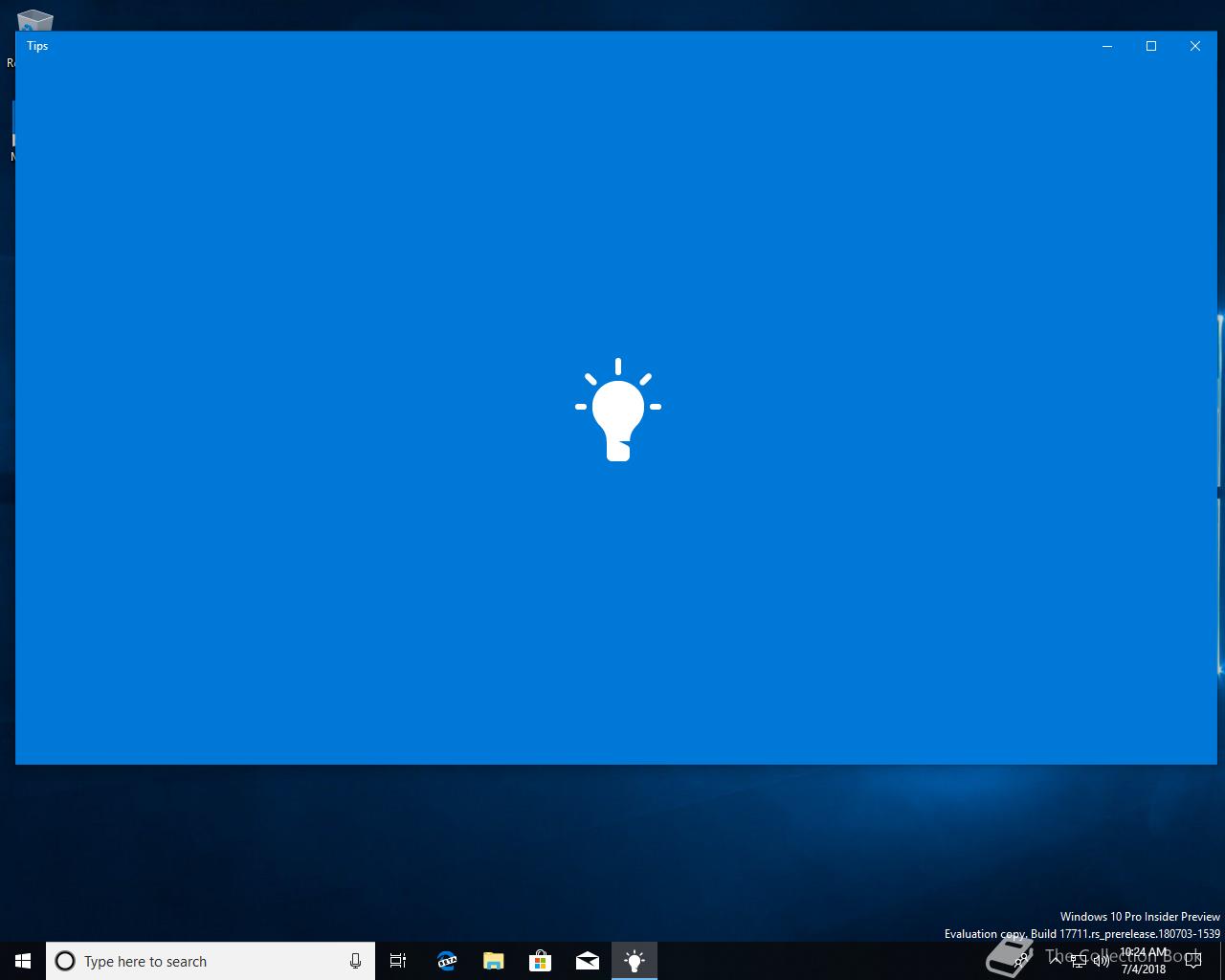Screen dimensions: 1225x980
Task: Click the 'Type here to search' box
Action: [x=211, y=961]
